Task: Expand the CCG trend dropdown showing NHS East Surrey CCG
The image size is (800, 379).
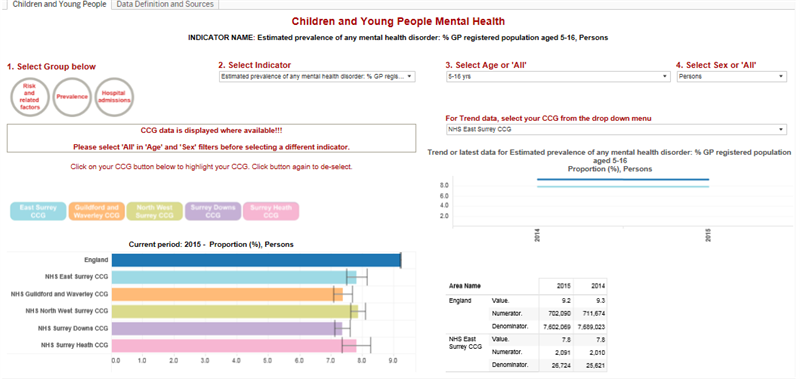Action: click(616, 130)
